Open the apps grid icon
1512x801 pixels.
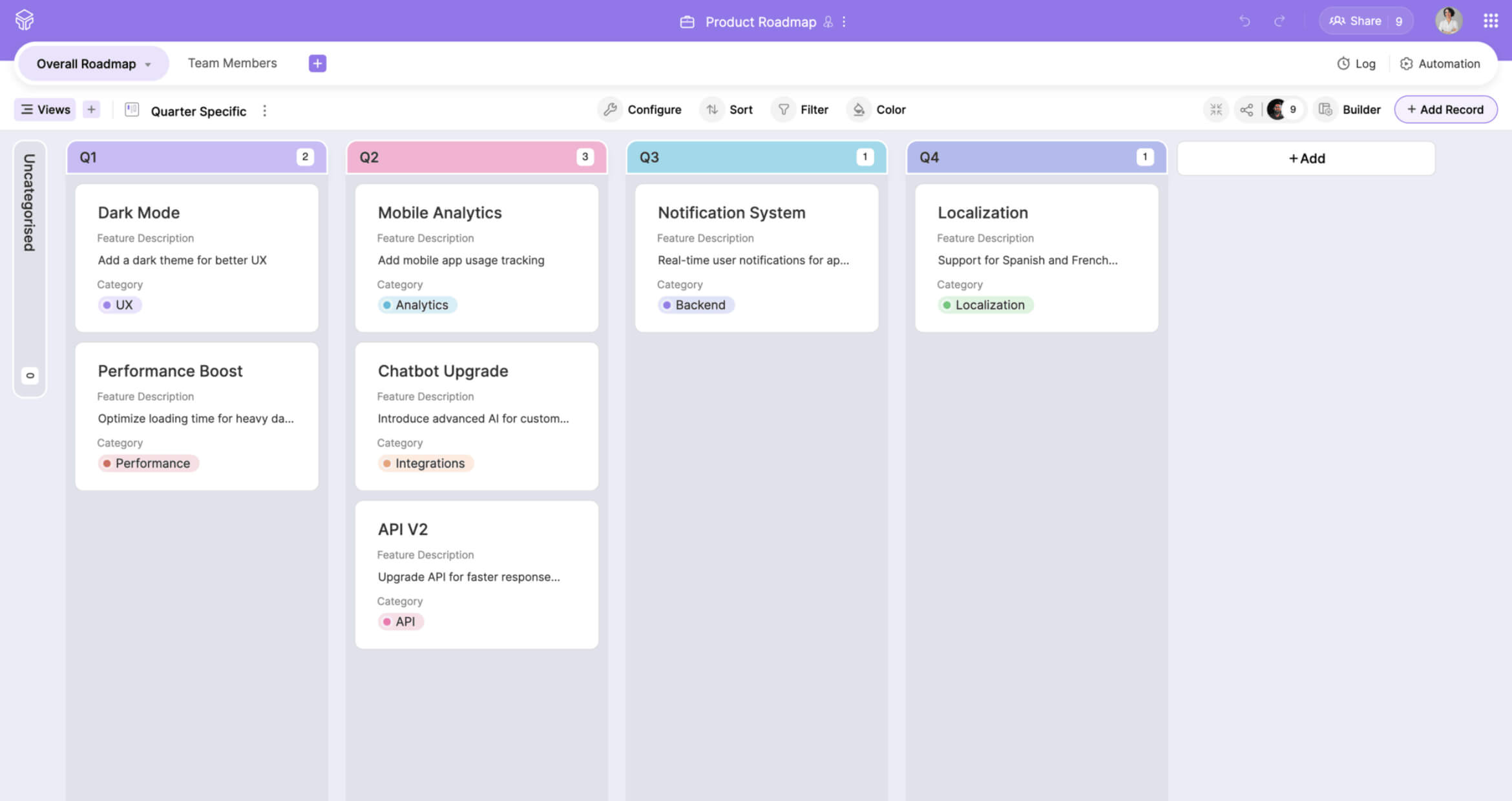(x=1491, y=21)
